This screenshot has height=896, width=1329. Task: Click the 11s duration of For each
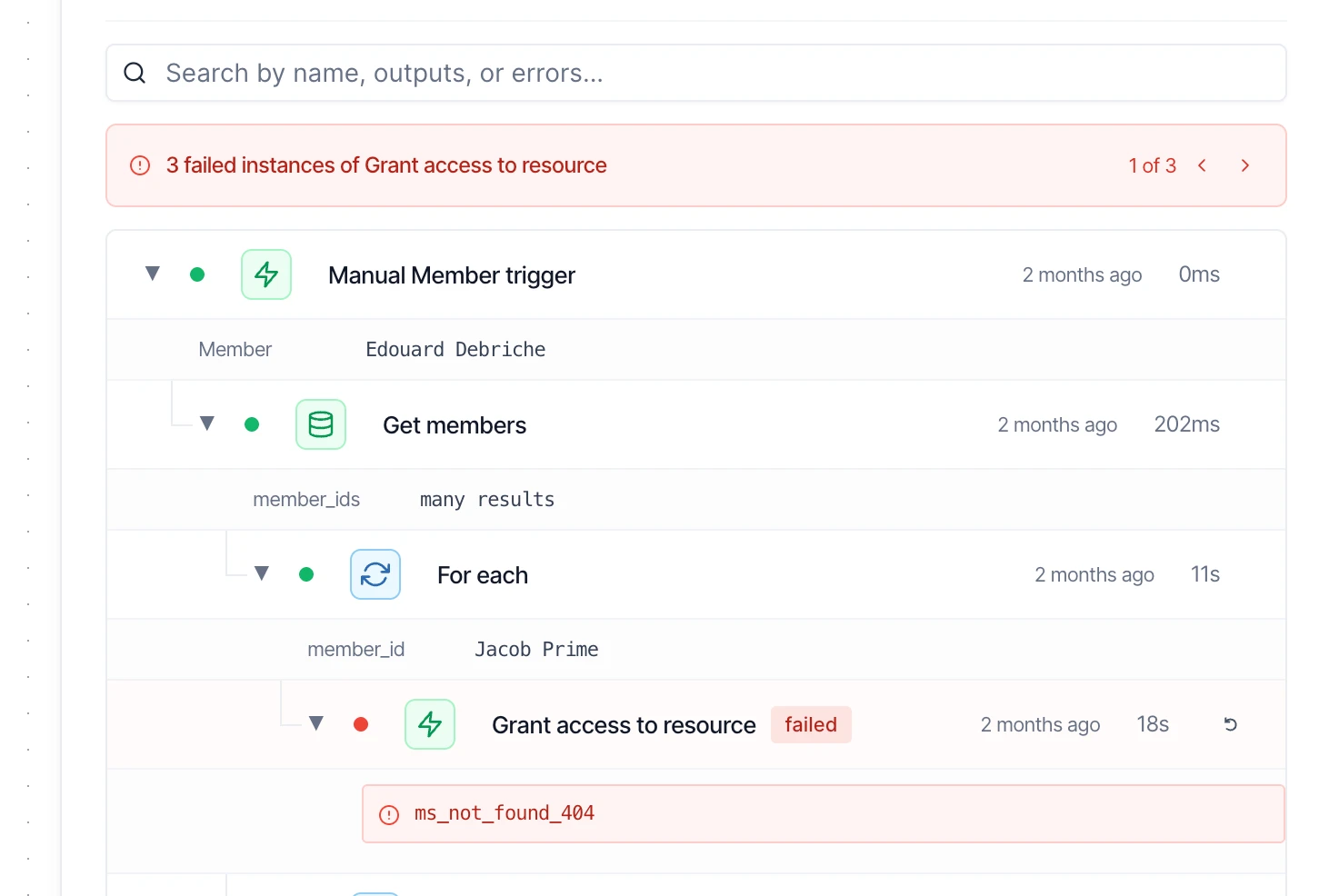click(1205, 574)
